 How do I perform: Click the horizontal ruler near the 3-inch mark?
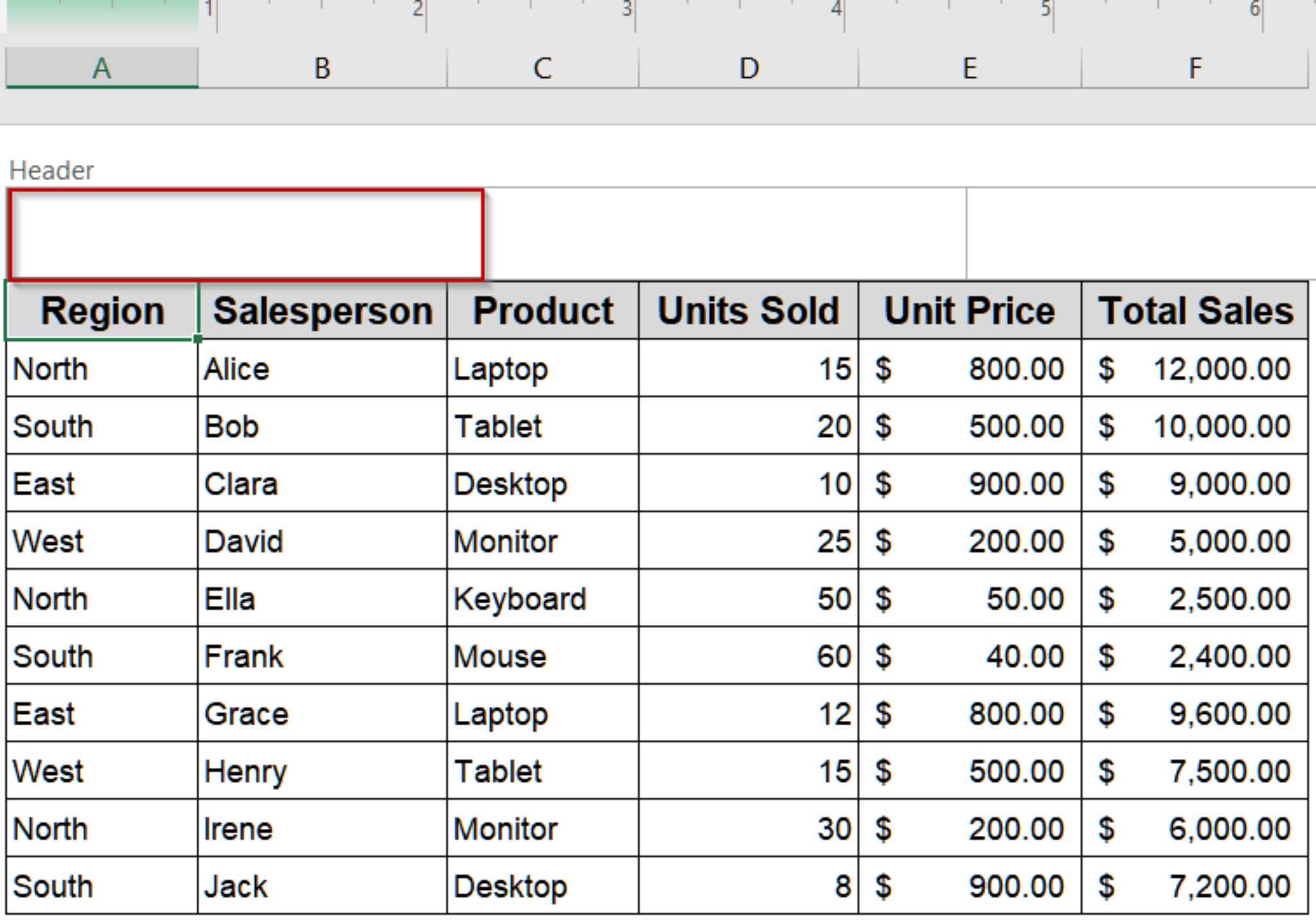pyautogui.click(x=627, y=10)
